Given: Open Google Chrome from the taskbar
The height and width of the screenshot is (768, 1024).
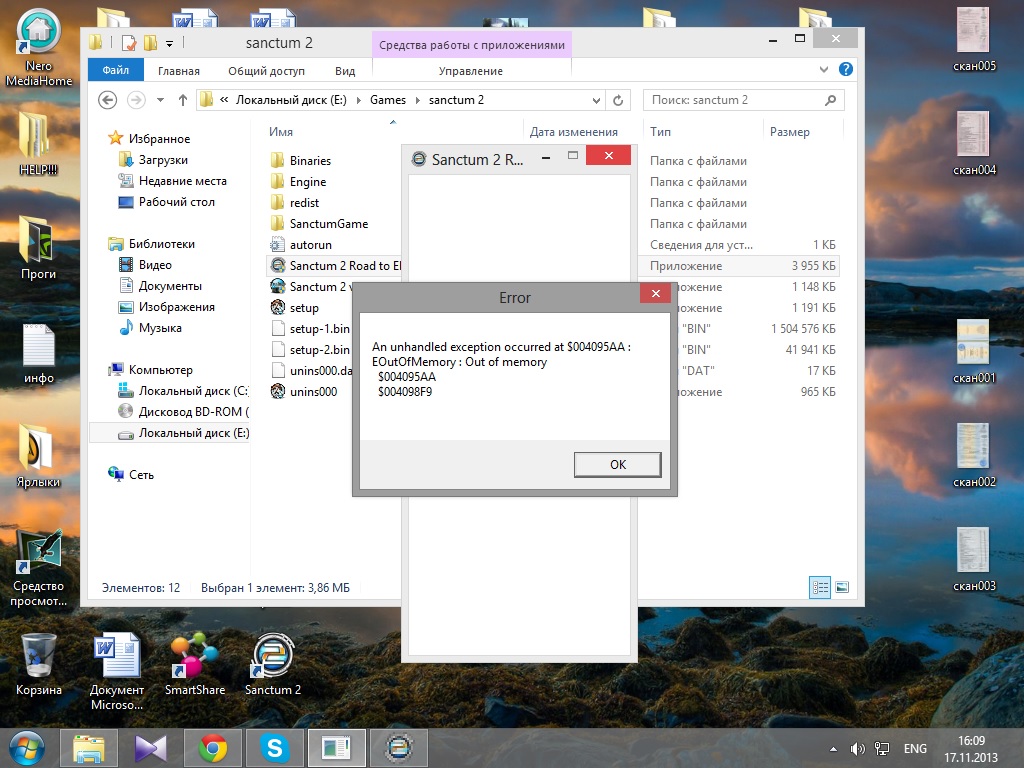Looking at the screenshot, I should [x=213, y=748].
